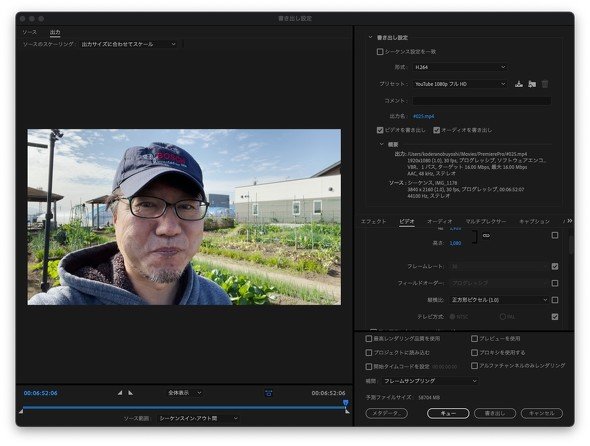The height and width of the screenshot is (446, 590).
Task: Switch to the ソース tab
Action: (x=29, y=32)
